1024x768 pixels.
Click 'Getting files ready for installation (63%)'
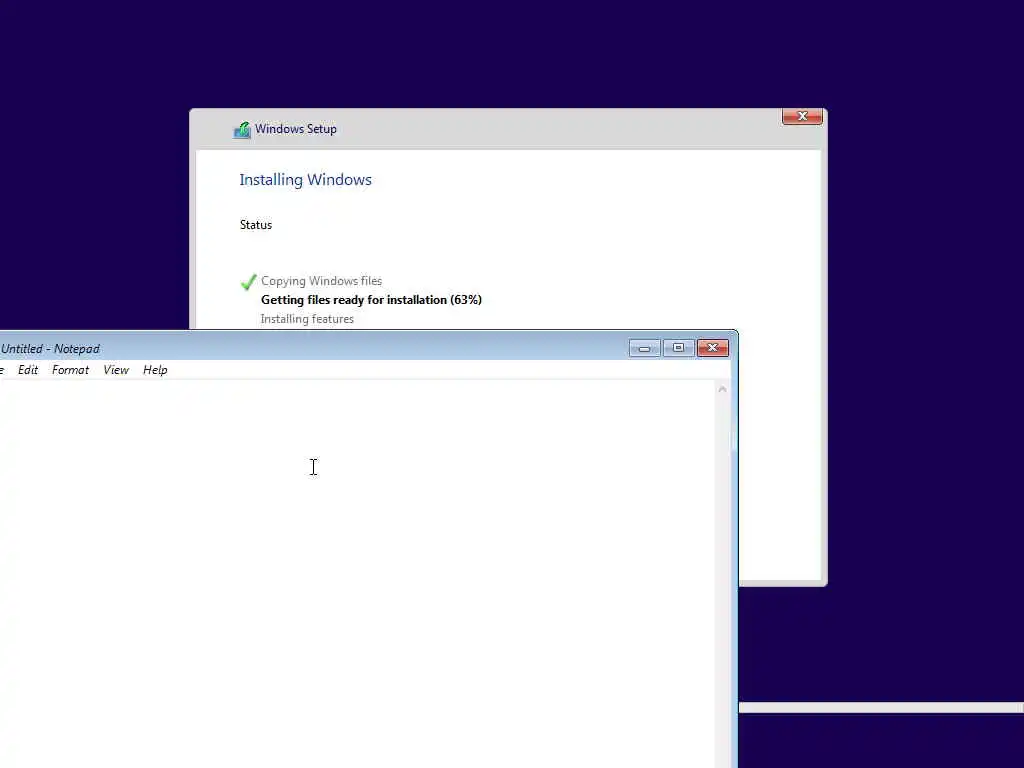point(371,300)
